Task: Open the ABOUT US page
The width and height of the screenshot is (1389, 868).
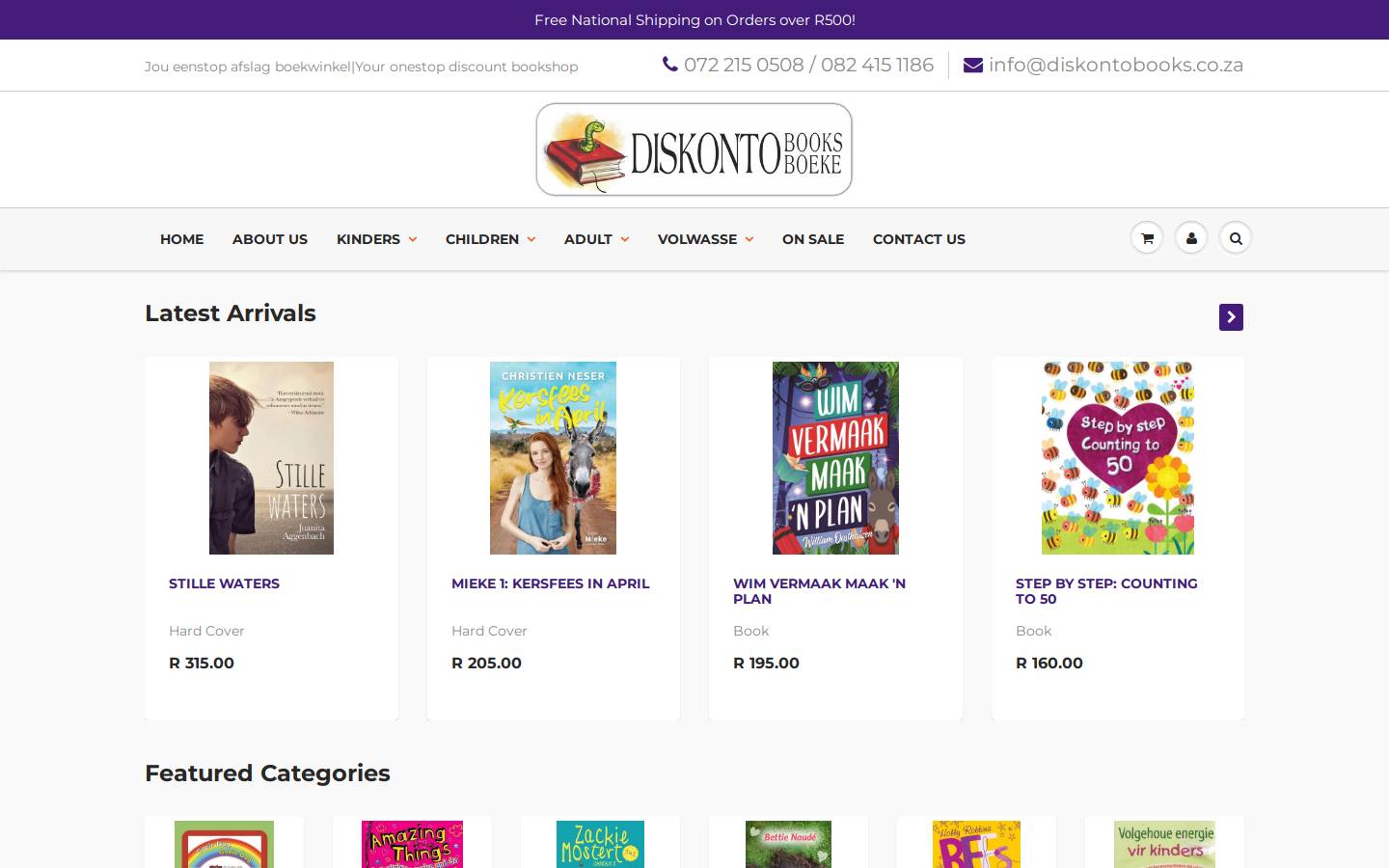Action: tap(270, 239)
